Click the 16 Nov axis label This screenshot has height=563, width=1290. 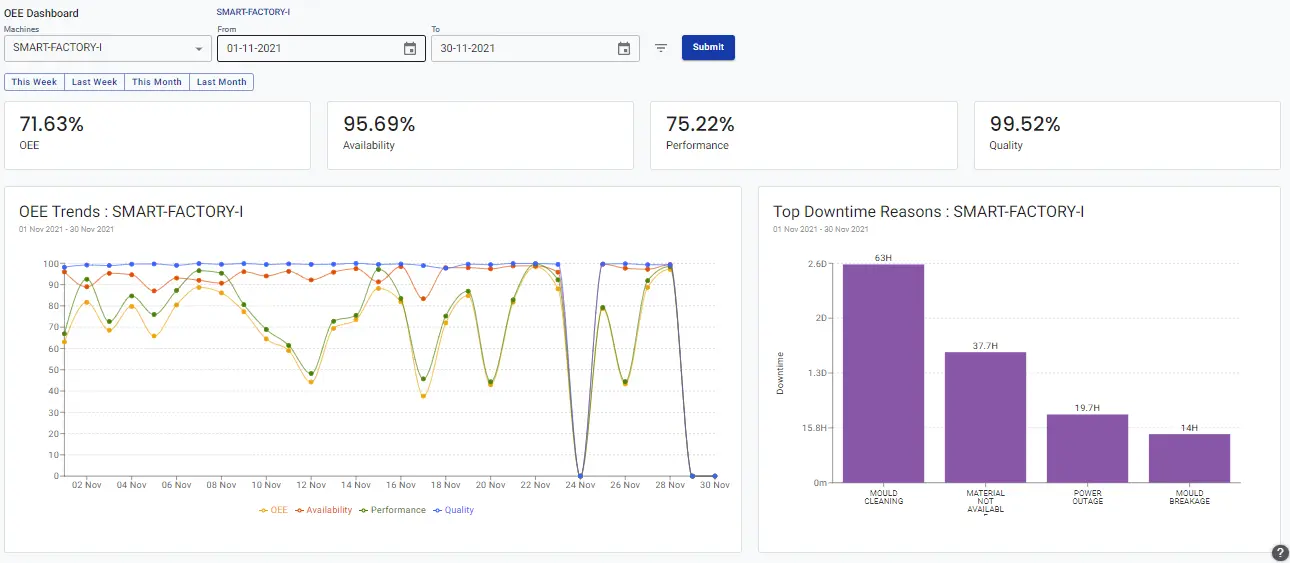[401, 485]
